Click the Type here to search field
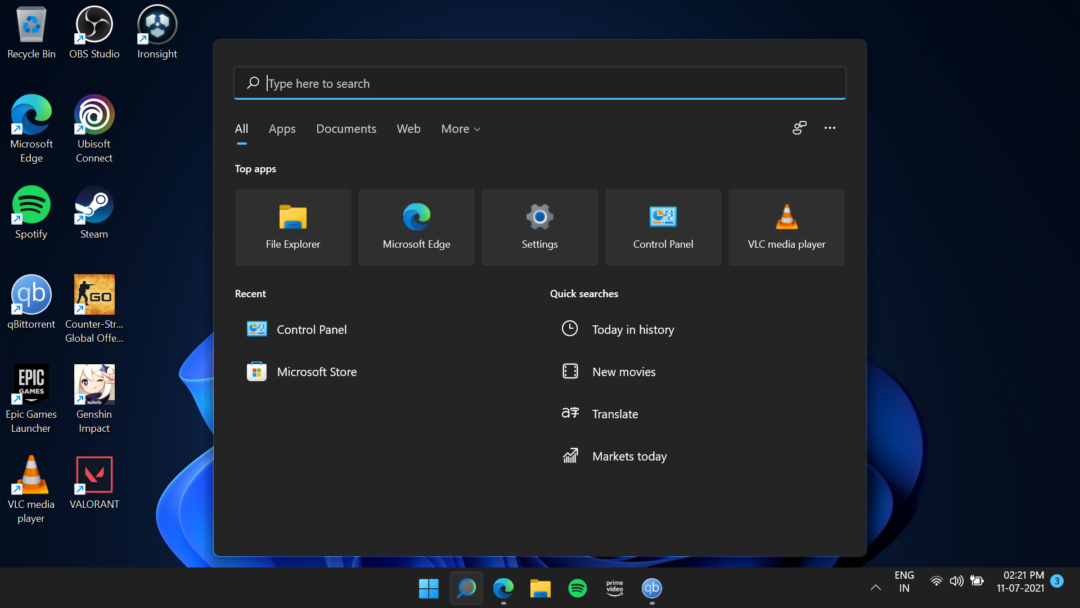This screenshot has width=1080, height=608. pyautogui.click(x=540, y=83)
